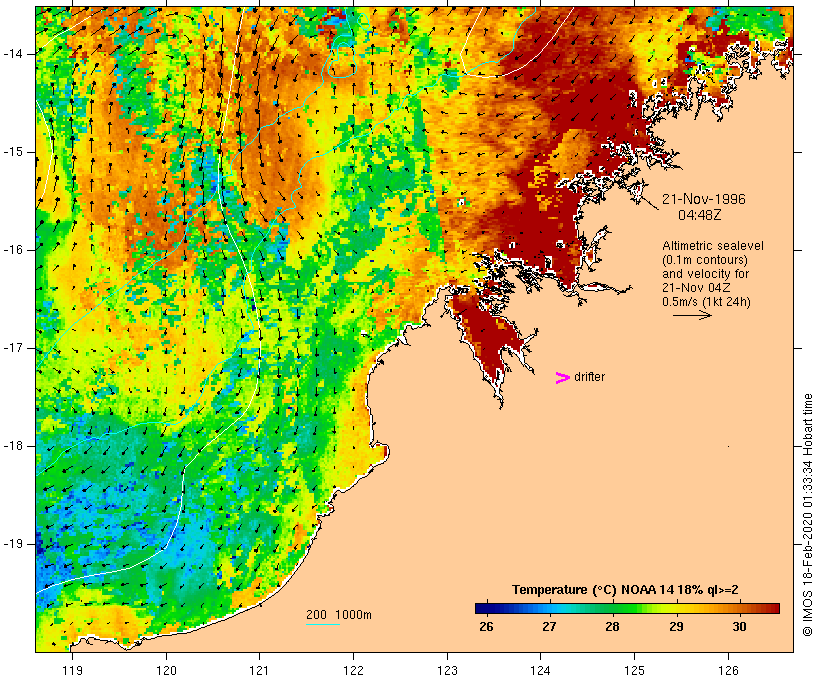Click the dark blue end of temperature colorbar
Viewport: 820px width, 680px height.
coord(482,608)
